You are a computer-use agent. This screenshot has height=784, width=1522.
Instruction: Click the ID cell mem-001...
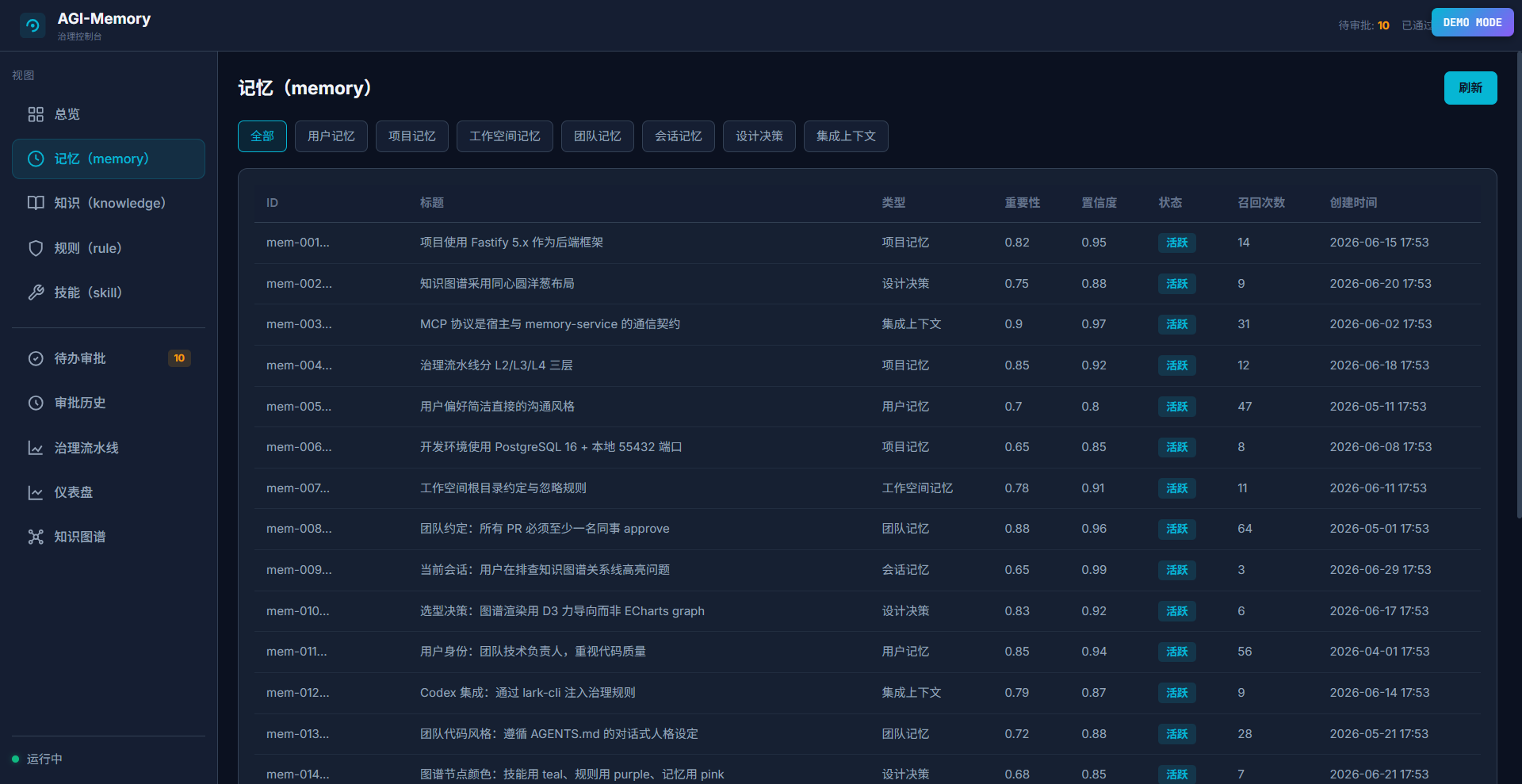tap(298, 243)
